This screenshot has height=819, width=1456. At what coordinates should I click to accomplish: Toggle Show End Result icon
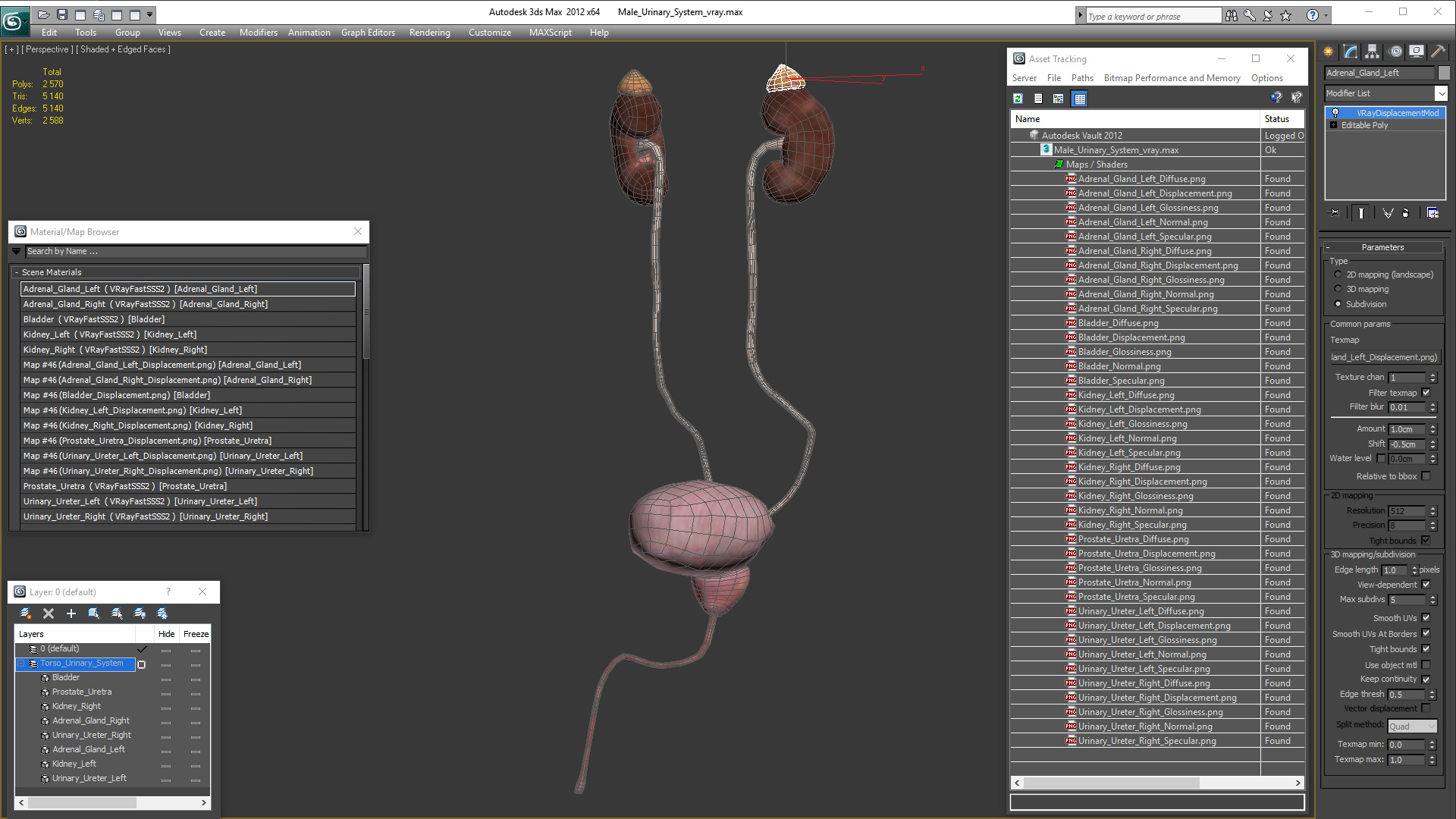[1361, 213]
